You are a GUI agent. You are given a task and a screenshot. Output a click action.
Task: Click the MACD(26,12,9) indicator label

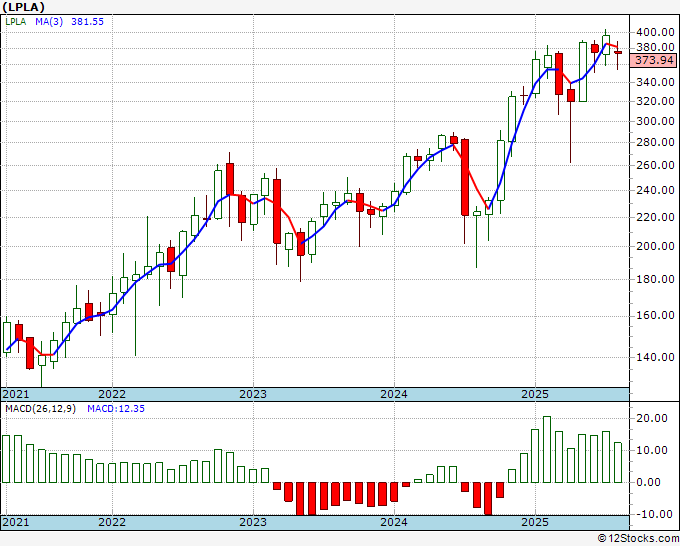click(40, 409)
